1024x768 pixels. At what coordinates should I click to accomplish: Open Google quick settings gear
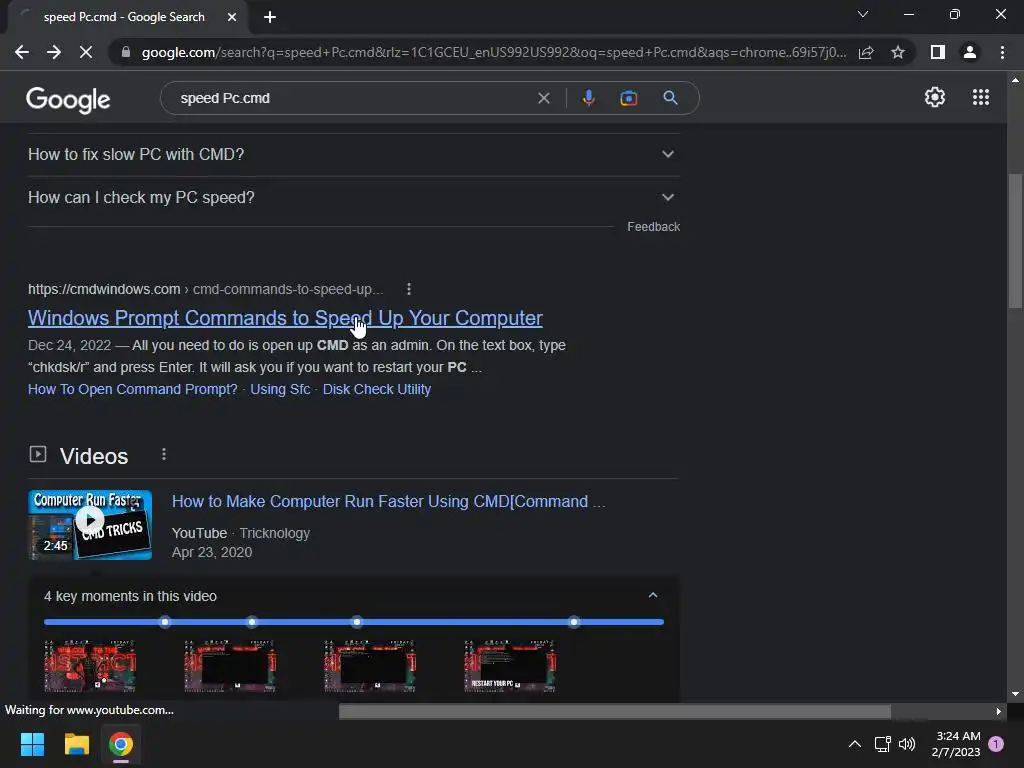pos(935,97)
